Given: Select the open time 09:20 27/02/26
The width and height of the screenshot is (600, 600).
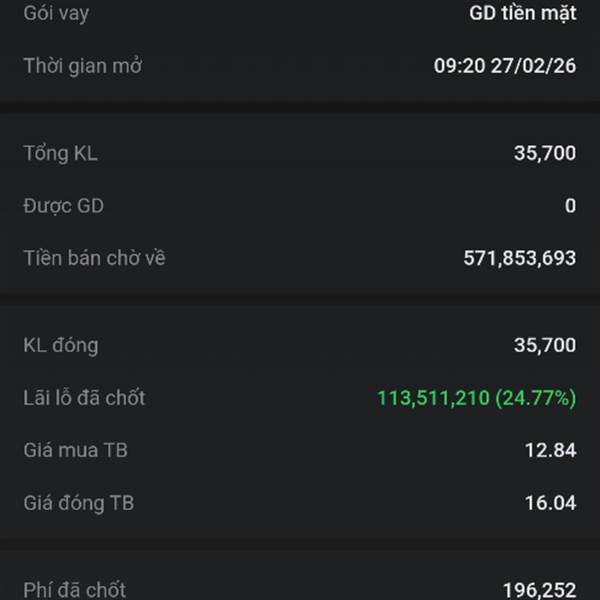Looking at the screenshot, I should (504, 66).
